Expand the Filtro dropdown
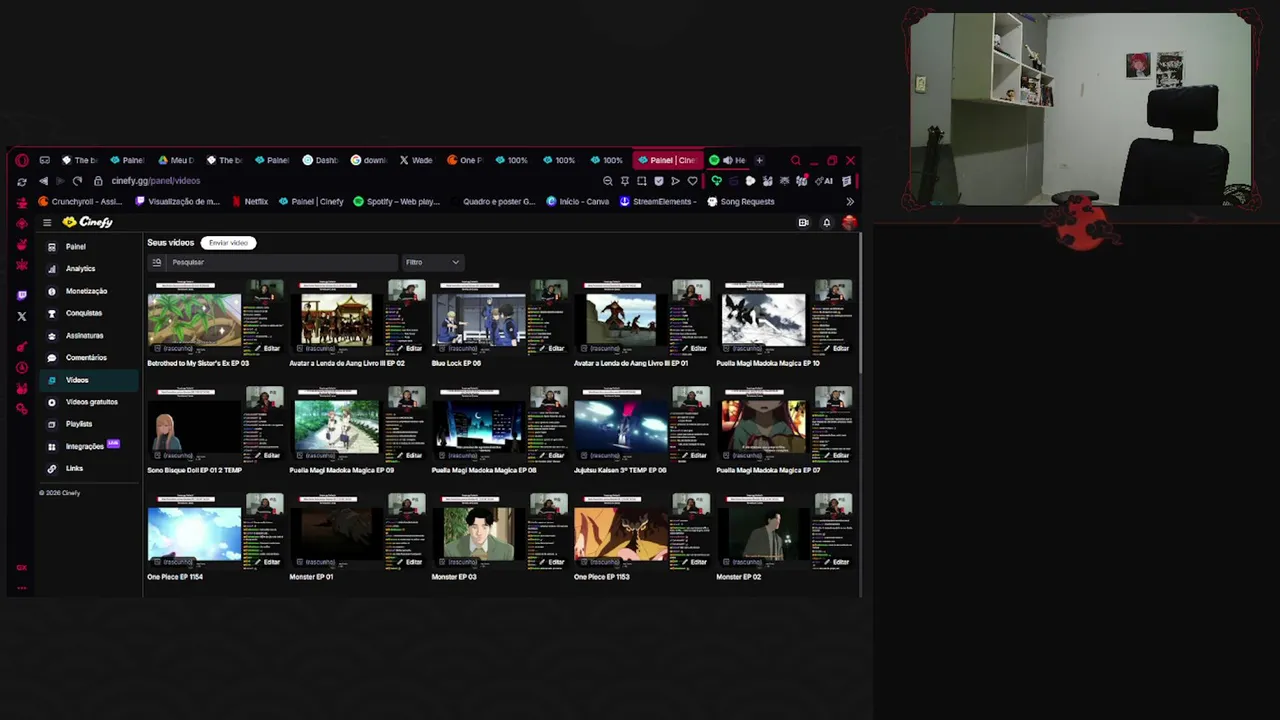 click(x=432, y=262)
